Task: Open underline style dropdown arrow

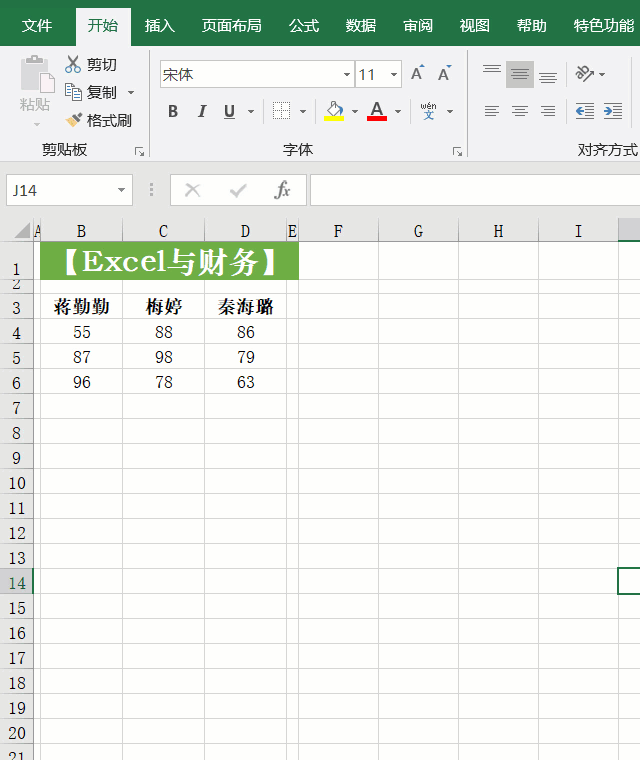Action: (251, 111)
